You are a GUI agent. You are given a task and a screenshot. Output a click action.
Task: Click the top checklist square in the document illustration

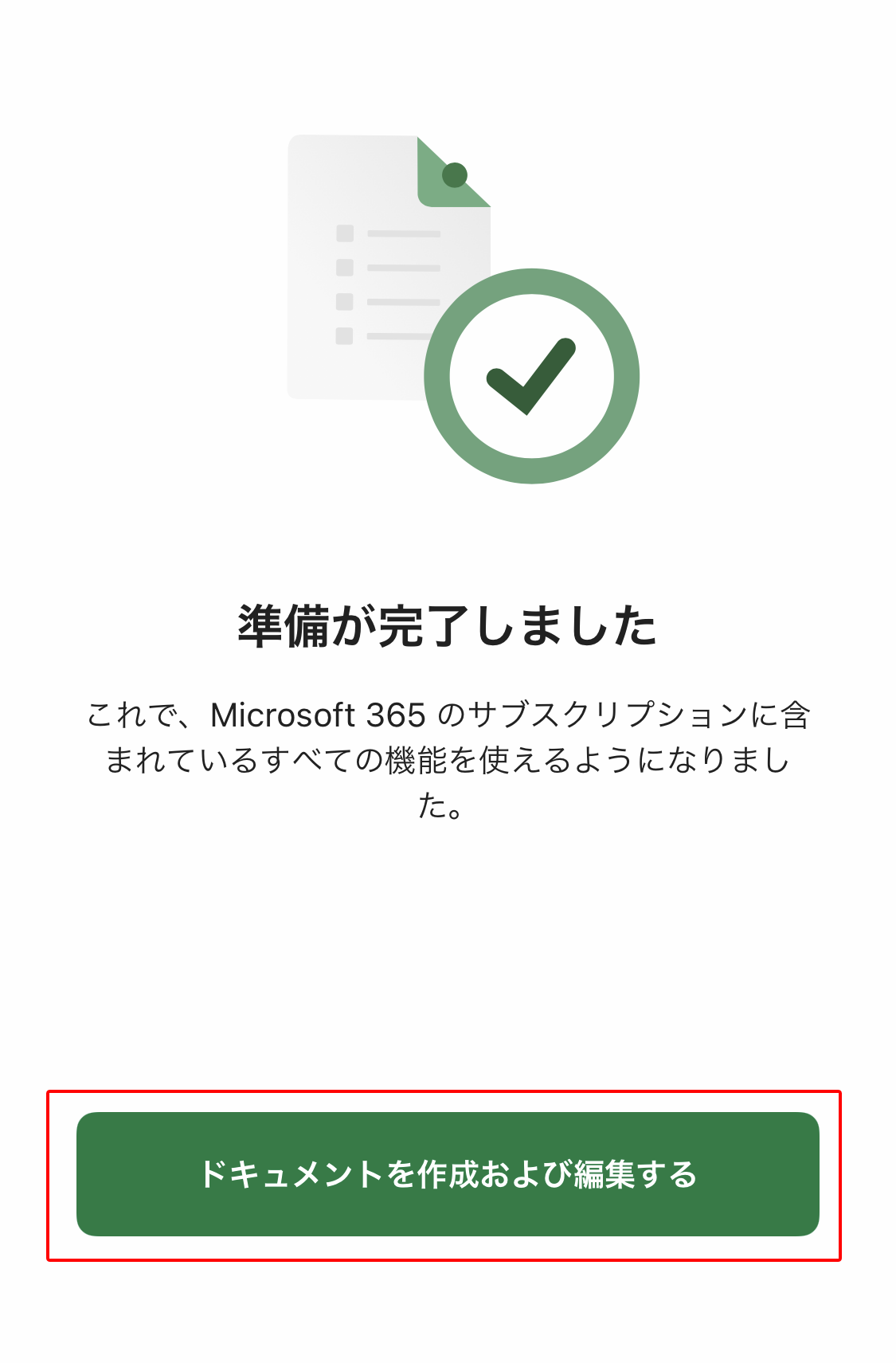click(x=345, y=233)
